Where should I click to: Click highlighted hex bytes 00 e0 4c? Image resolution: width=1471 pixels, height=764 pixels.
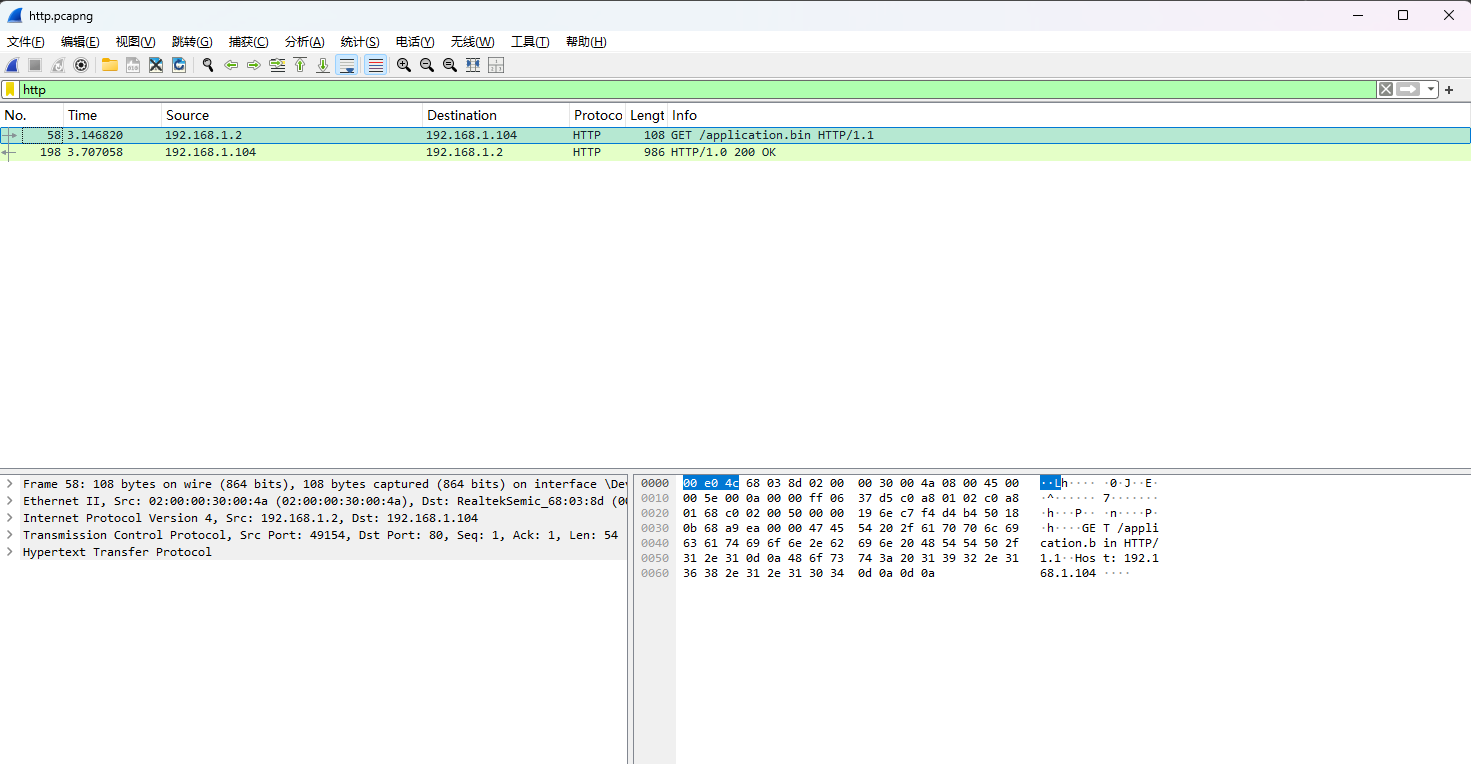click(x=711, y=483)
